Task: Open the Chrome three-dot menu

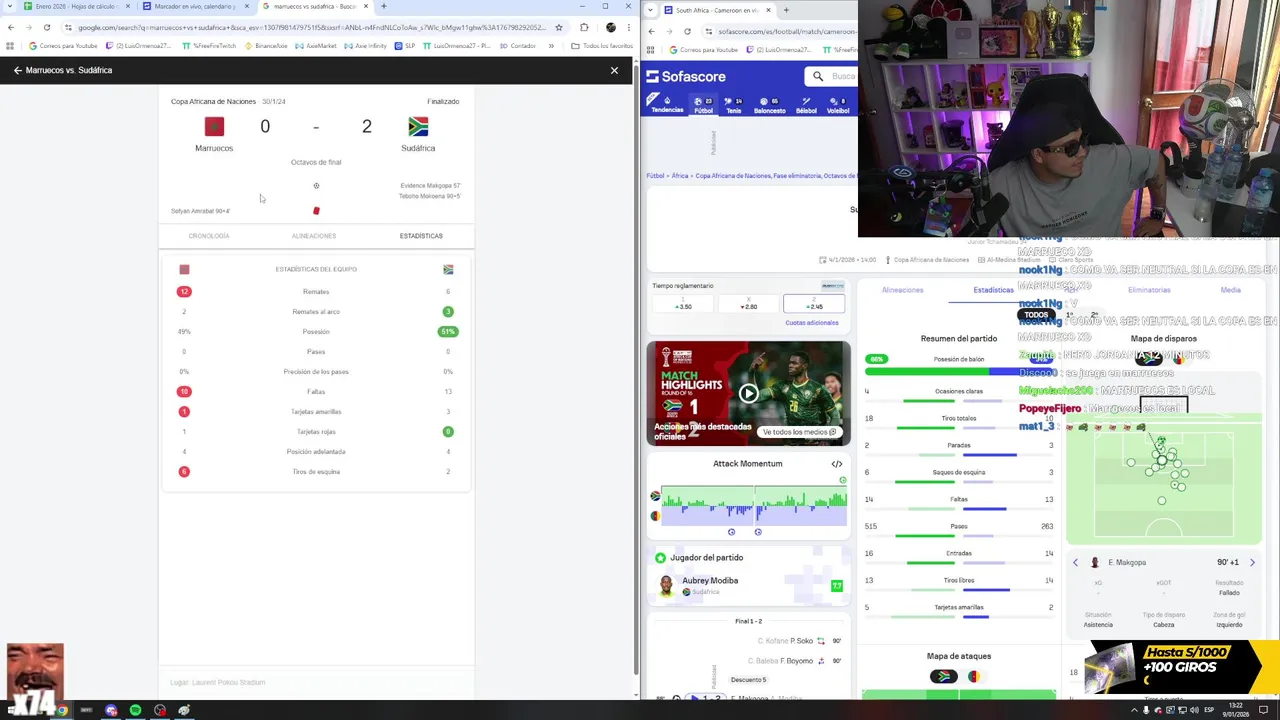Action: (629, 28)
